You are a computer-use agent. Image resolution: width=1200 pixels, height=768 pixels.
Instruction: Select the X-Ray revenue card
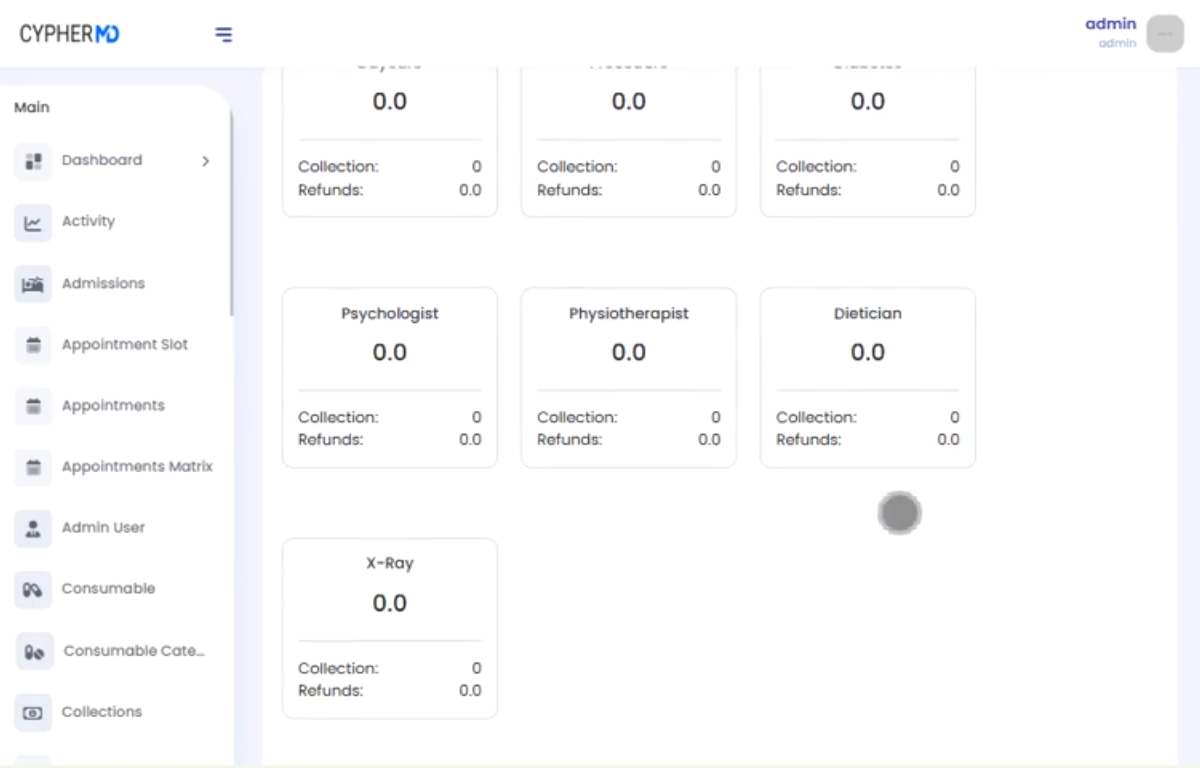point(390,628)
